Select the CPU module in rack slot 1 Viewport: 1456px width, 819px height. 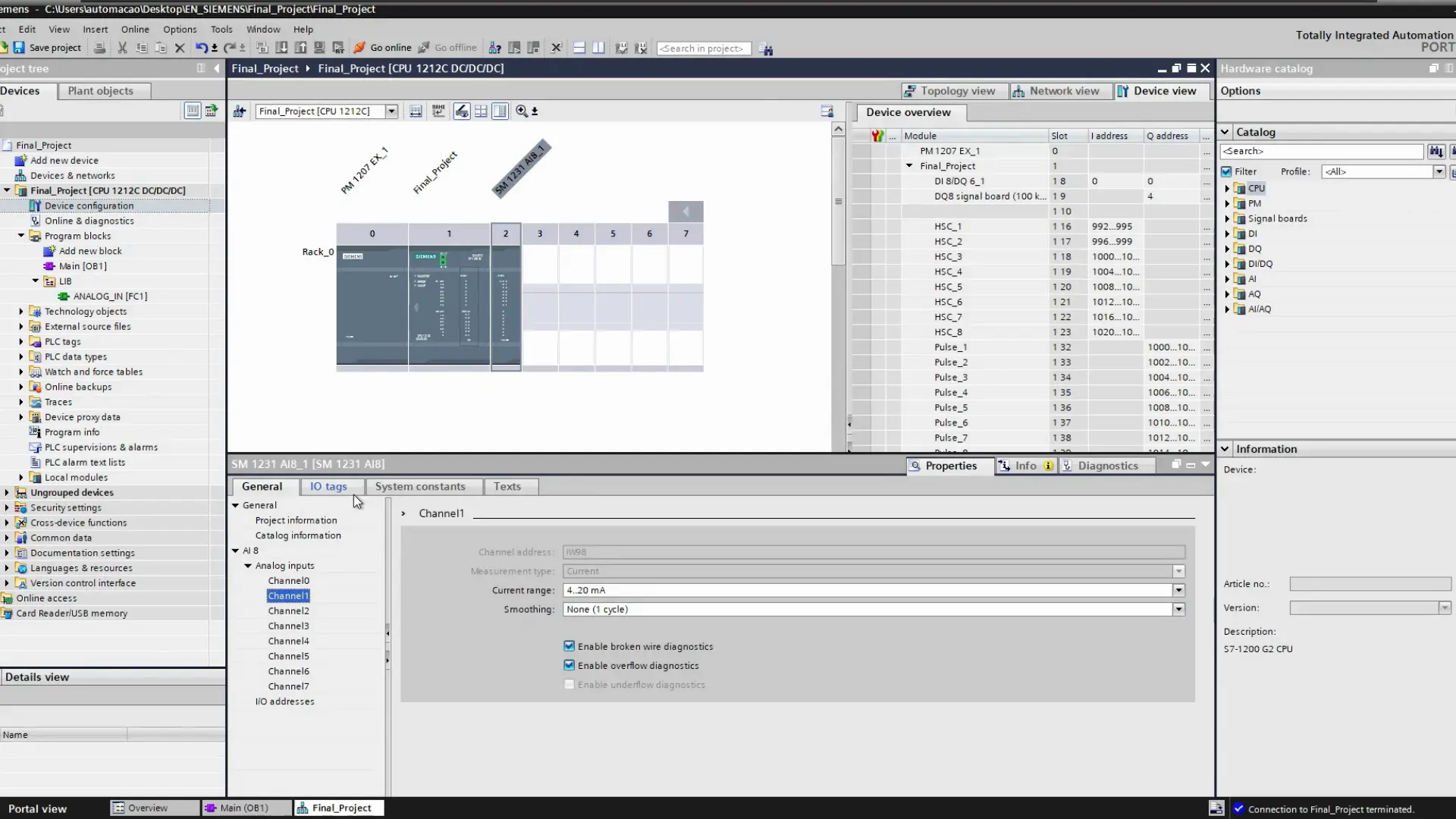[449, 305]
